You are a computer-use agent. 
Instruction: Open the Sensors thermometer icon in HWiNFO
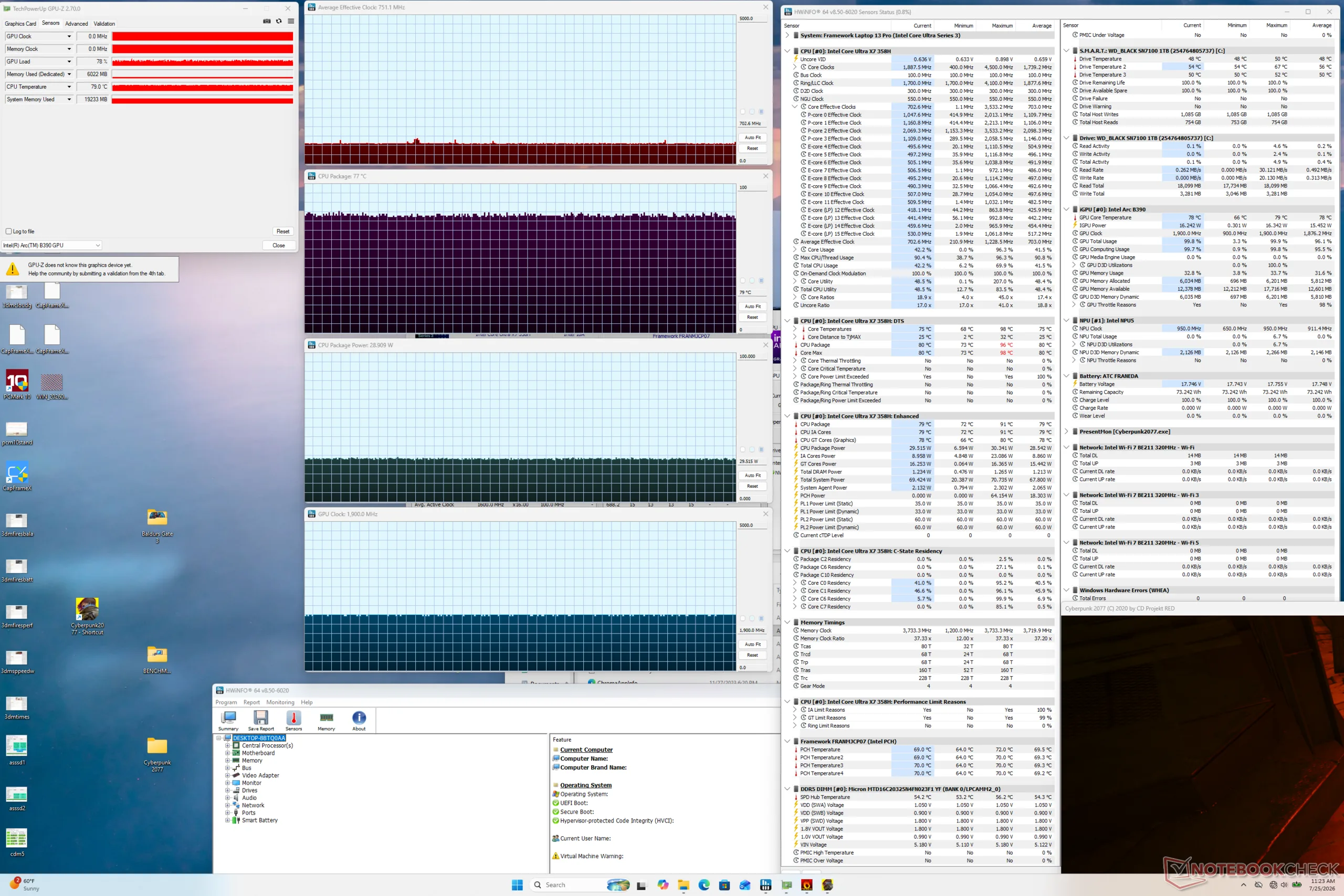click(293, 721)
